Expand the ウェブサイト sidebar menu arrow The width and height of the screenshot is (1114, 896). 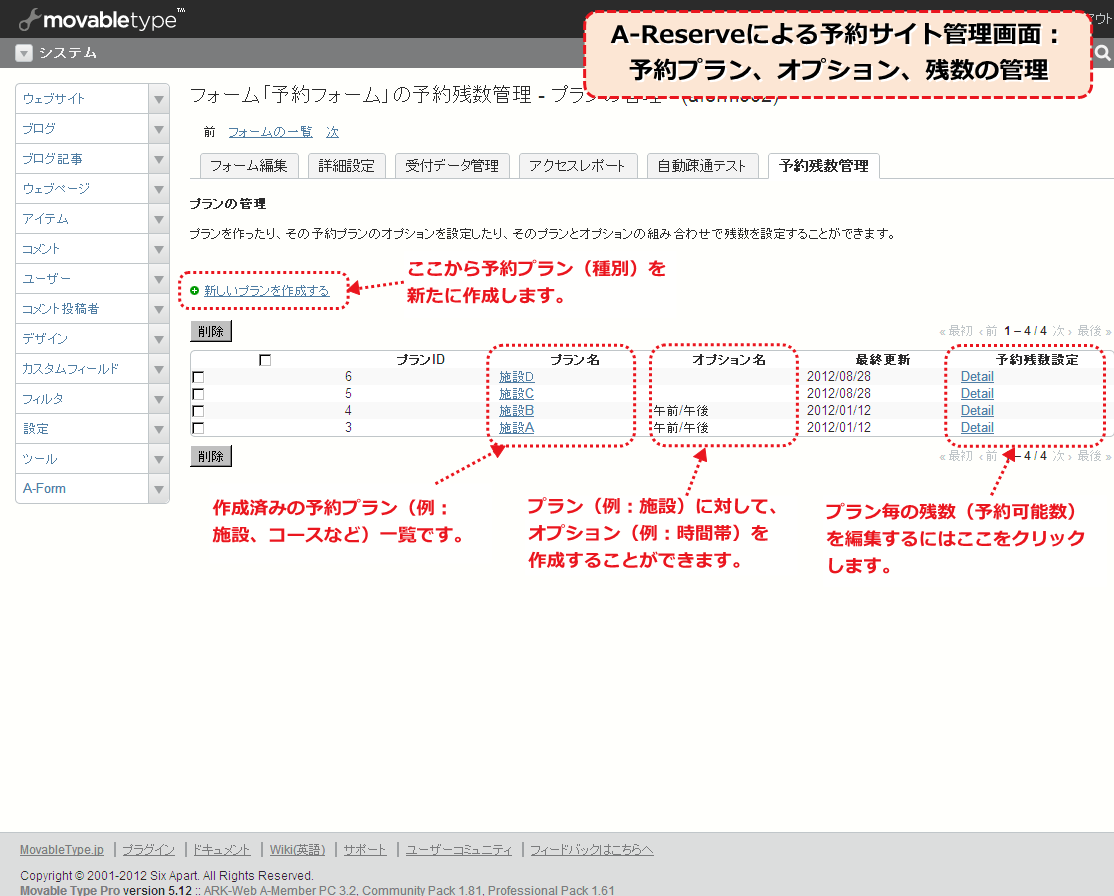pos(158,99)
